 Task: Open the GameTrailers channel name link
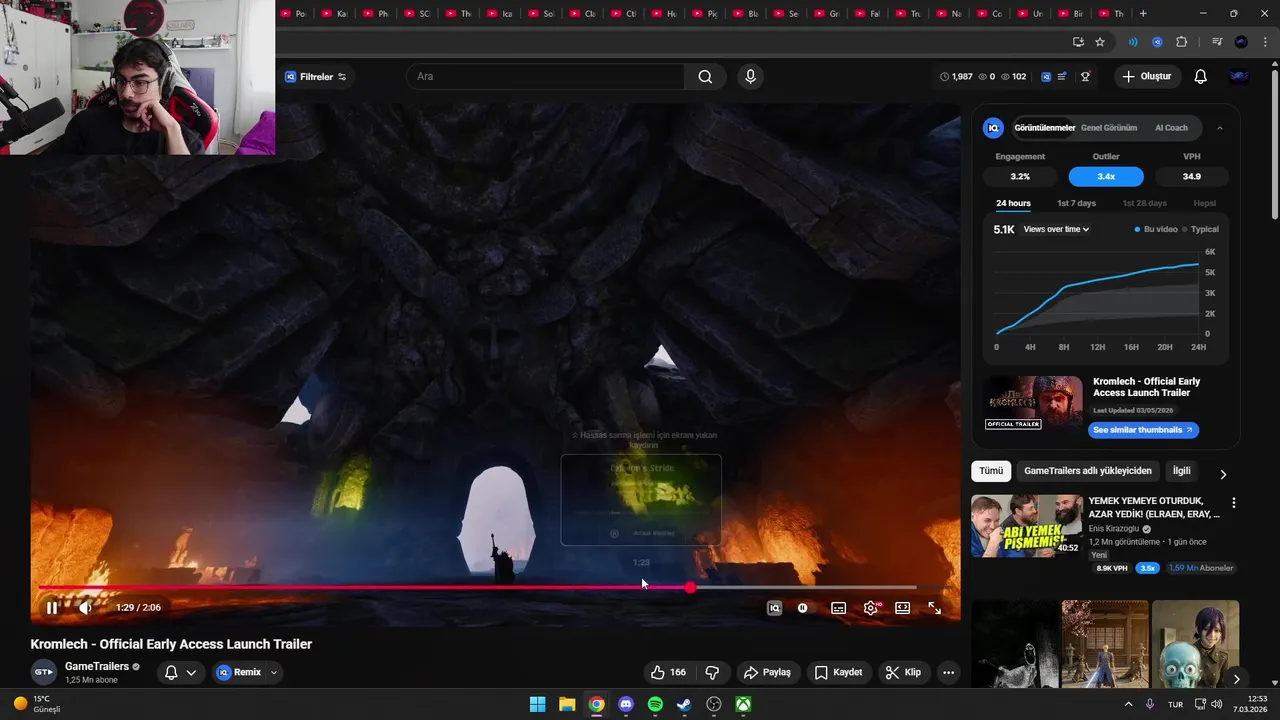pos(97,666)
